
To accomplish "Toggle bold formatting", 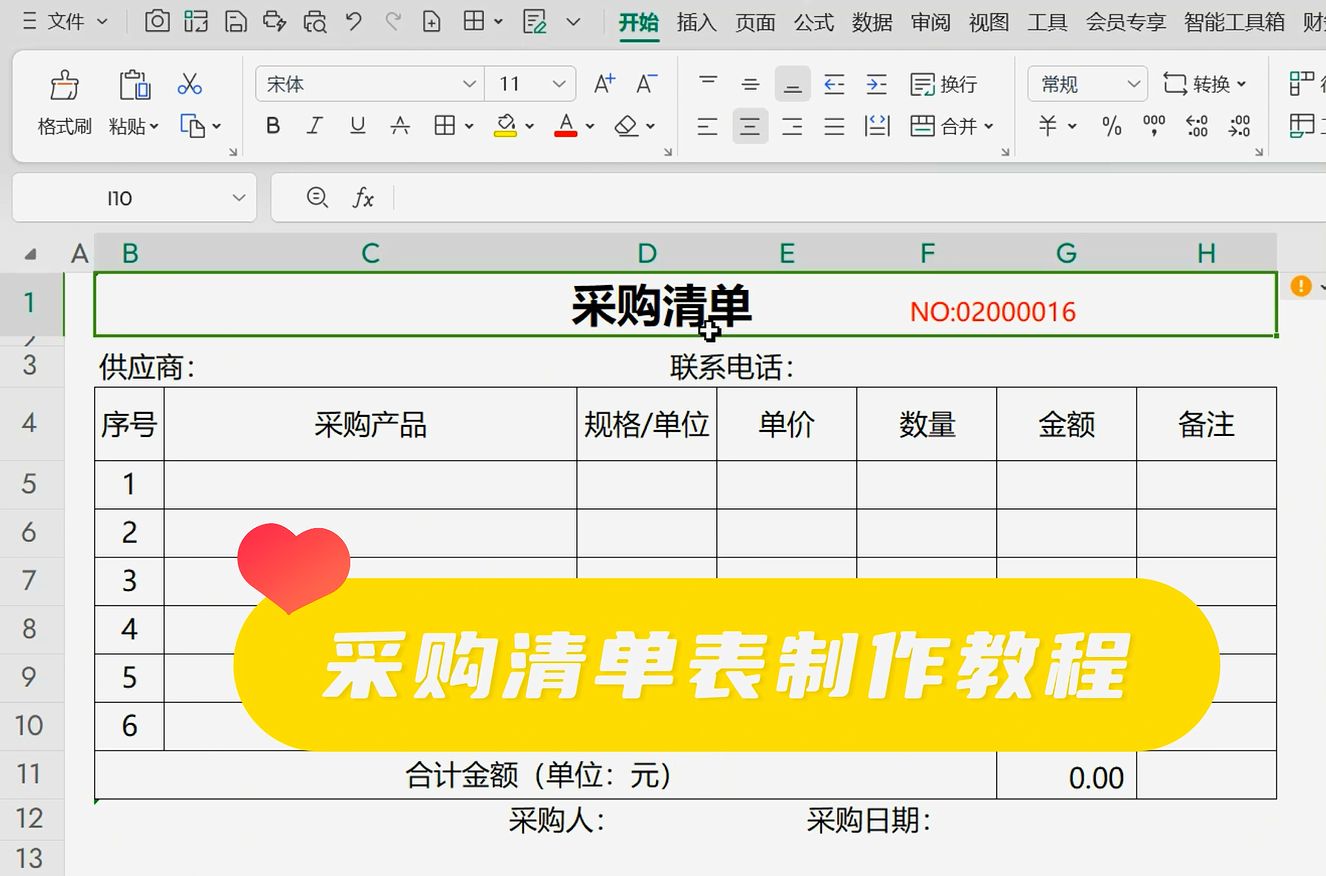I will (271, 126).
